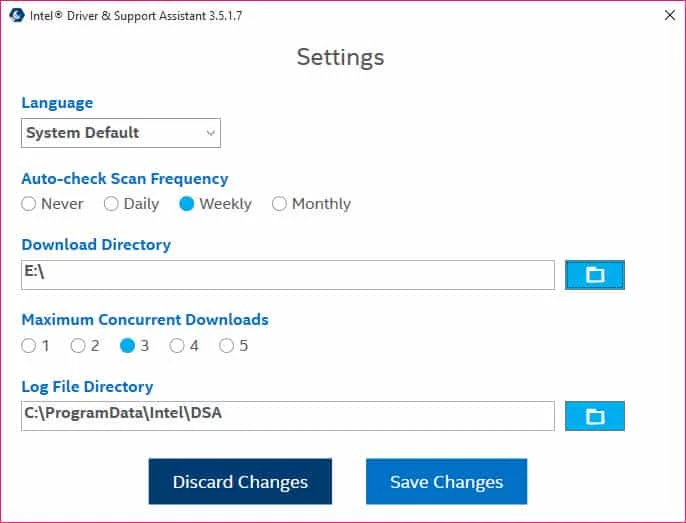Image resolution: width=686 pixels, height=523 pixels.
Task: Choose the Weekly scan frequency option
Action: coord(187,204)
